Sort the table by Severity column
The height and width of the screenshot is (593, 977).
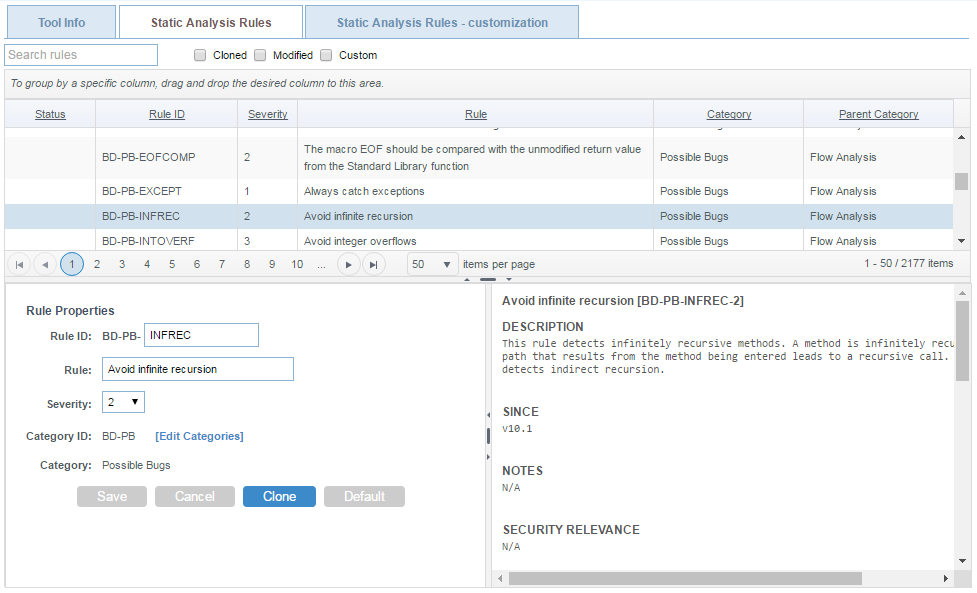click(x=267, y=114)
